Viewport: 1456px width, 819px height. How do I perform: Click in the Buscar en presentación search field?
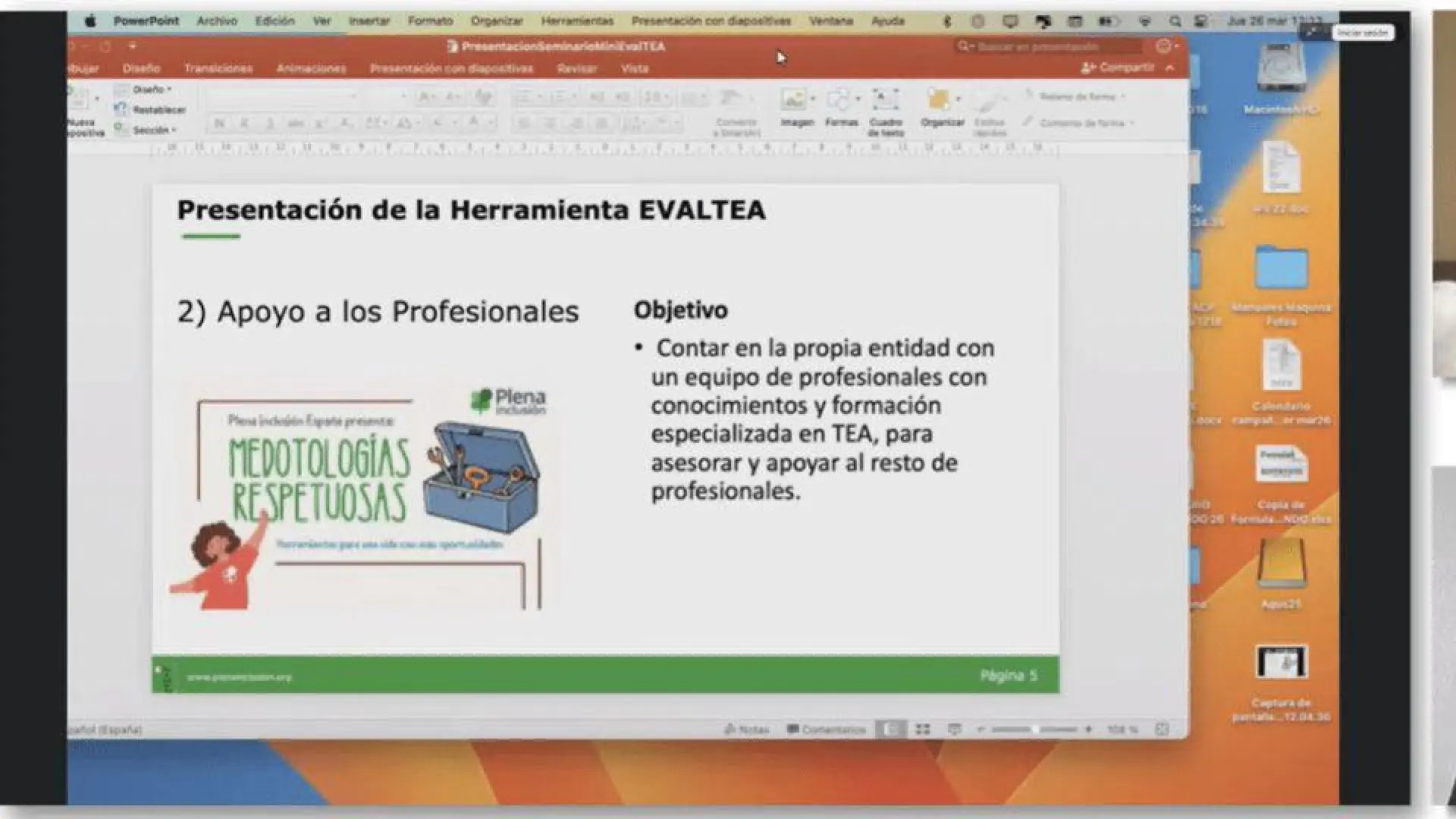tap(1046, 47)
